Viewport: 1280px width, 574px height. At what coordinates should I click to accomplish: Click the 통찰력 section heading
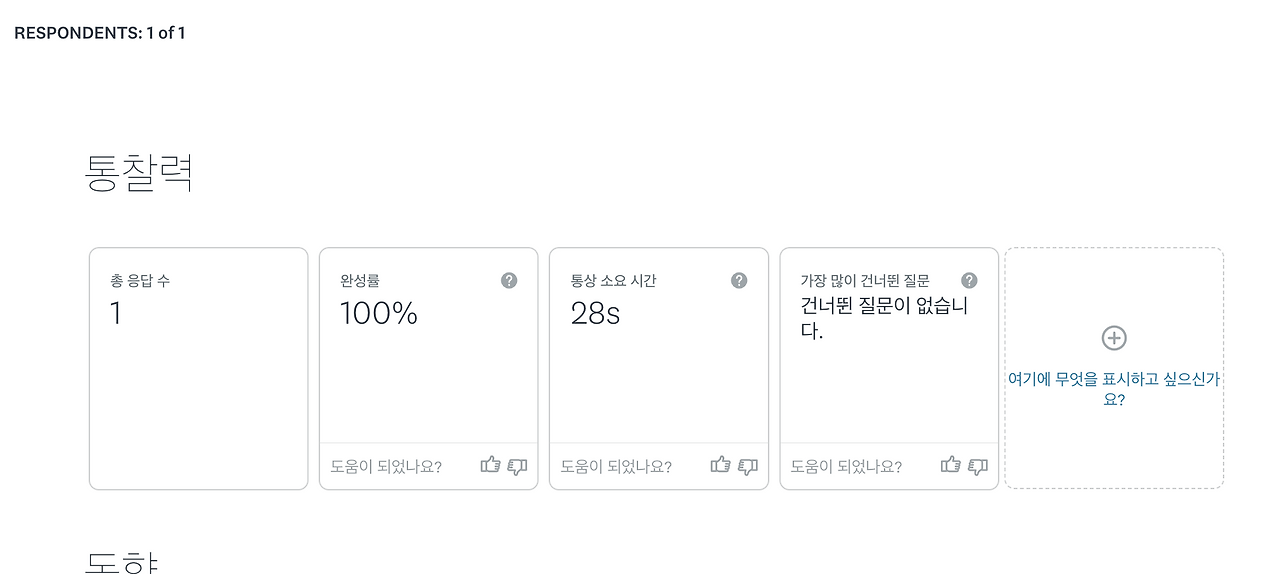[139, 174]
